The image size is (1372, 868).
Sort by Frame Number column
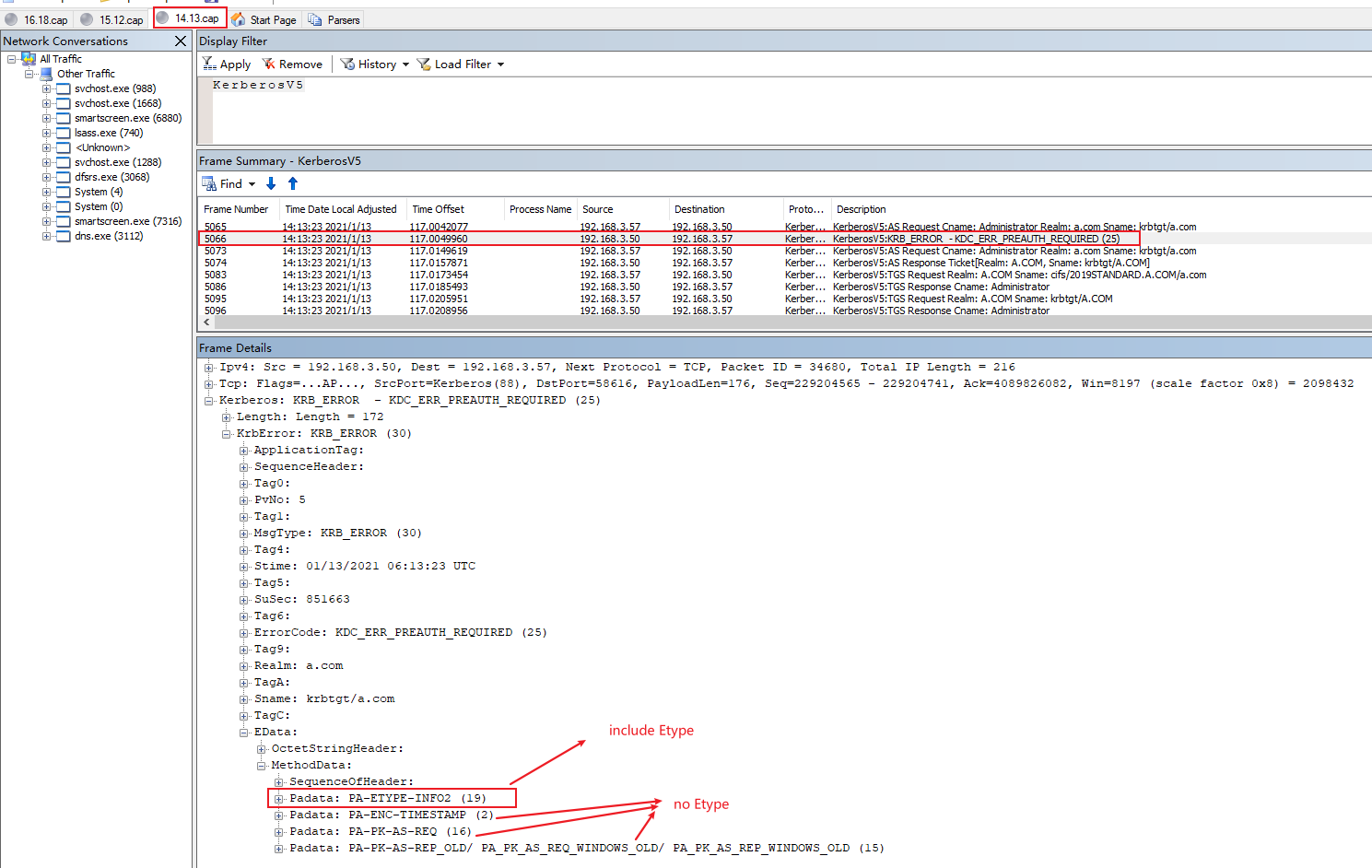[240, 209]
